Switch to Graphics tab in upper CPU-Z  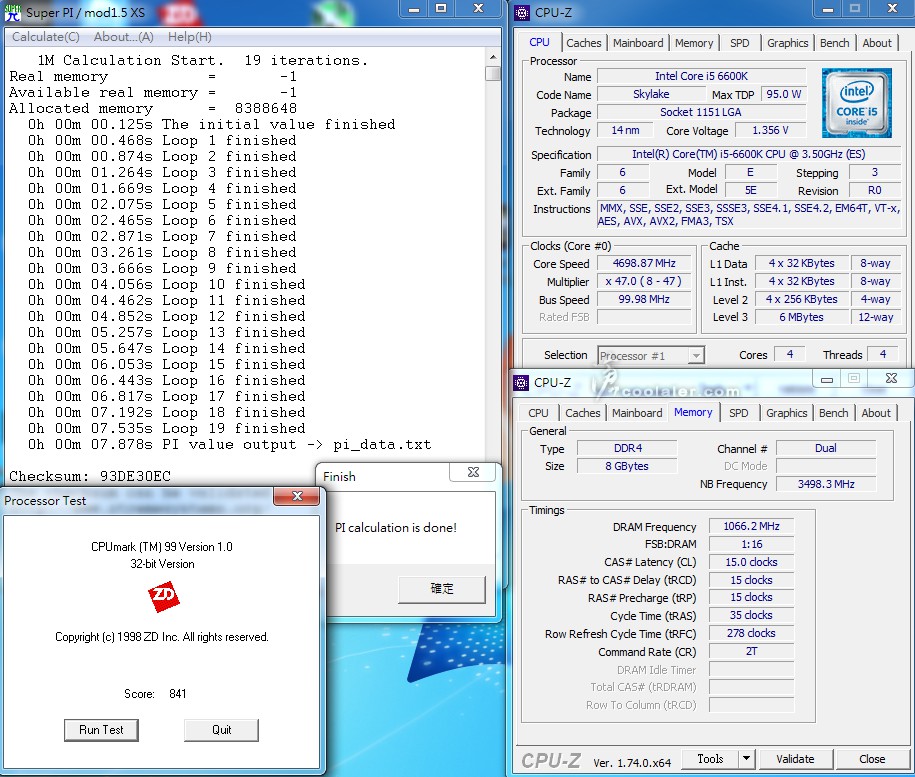pos(787,43)
